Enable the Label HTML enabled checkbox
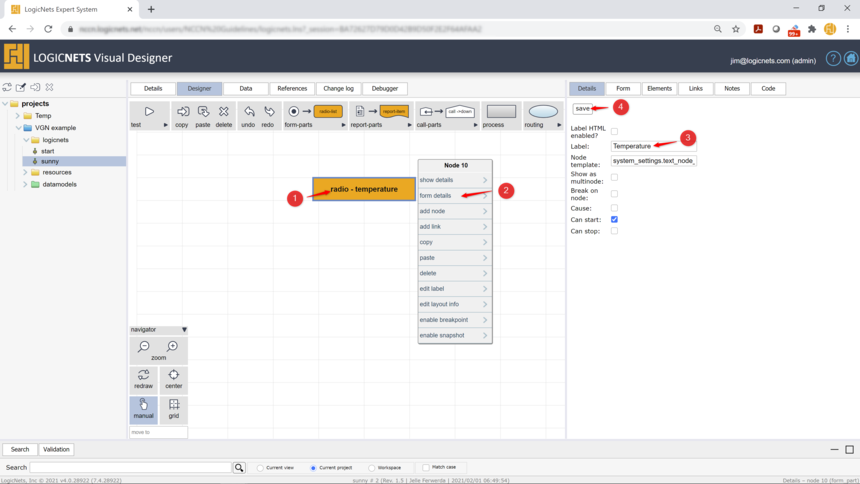Screen dimensions: 860x484 pos(614,131)
